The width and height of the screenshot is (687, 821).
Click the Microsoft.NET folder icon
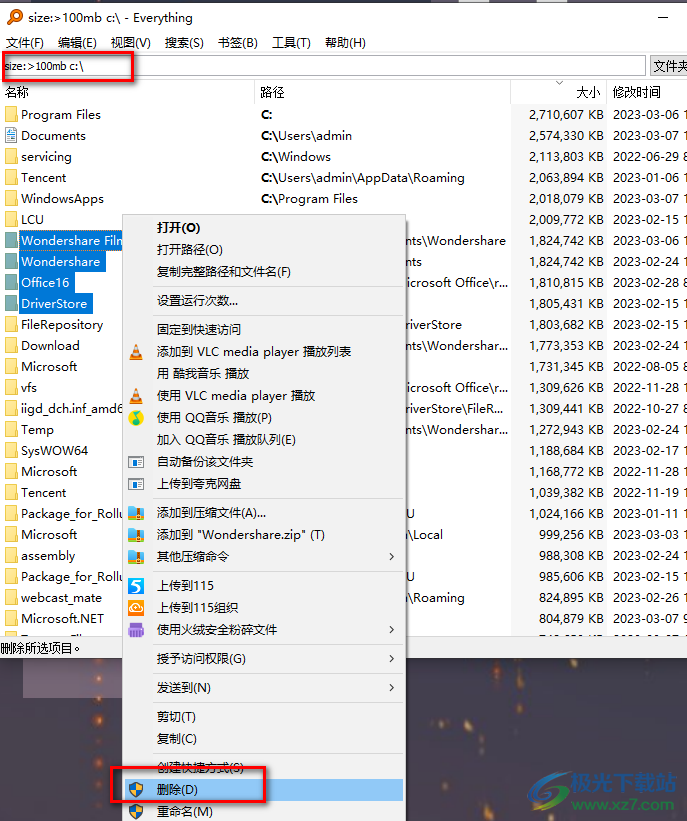click(11, 618)
